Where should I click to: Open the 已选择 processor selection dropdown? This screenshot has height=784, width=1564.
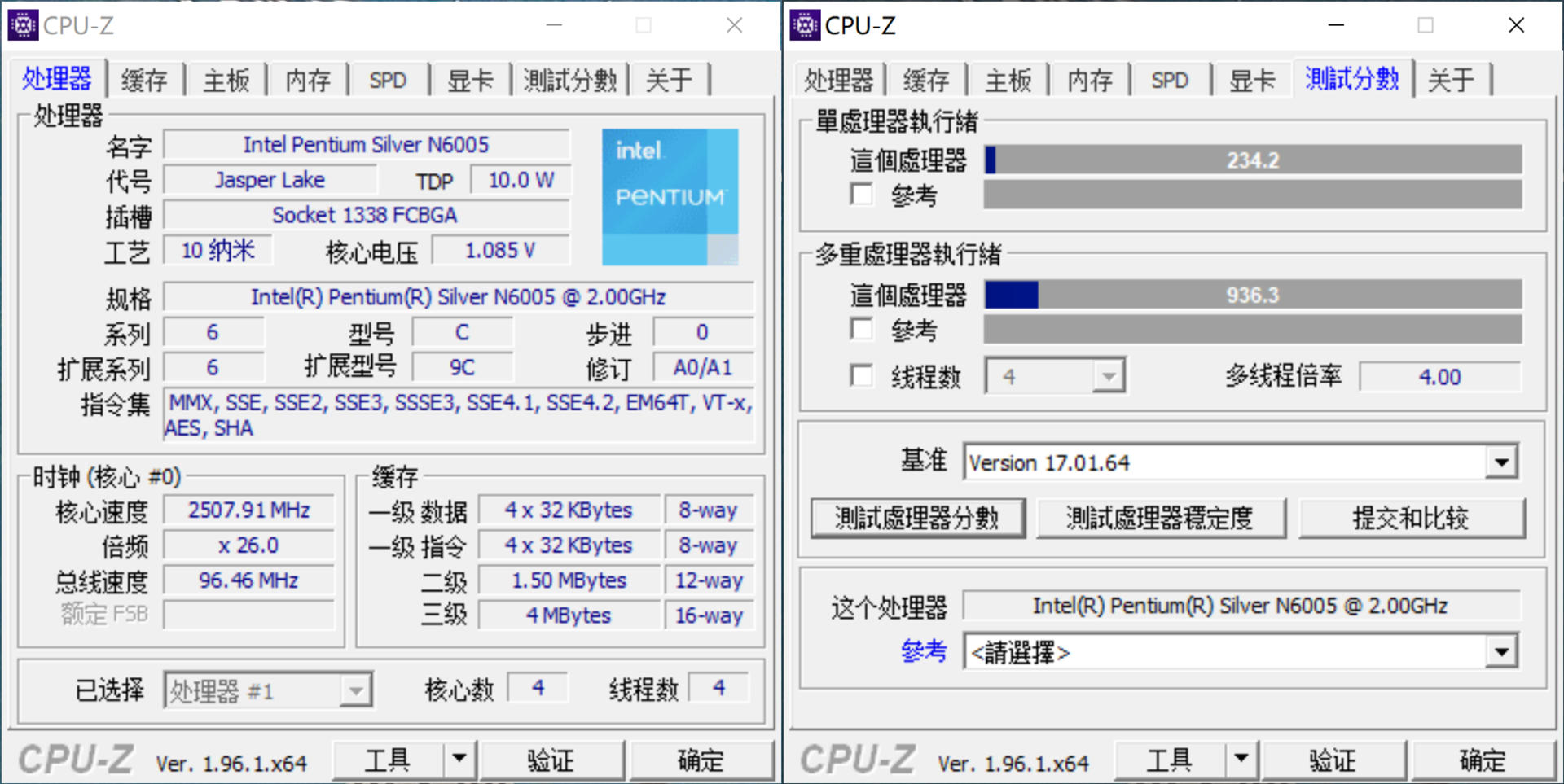[x=356, y=690]
